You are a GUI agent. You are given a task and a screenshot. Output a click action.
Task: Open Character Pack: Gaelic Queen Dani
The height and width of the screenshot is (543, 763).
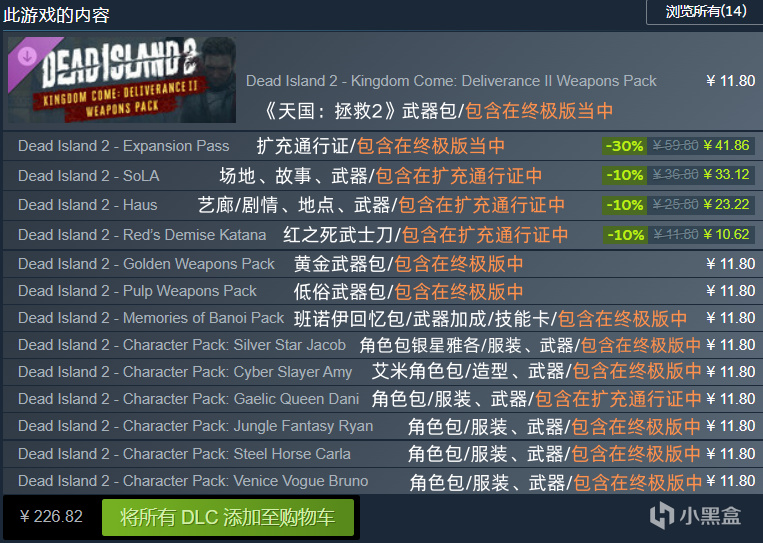188,399
